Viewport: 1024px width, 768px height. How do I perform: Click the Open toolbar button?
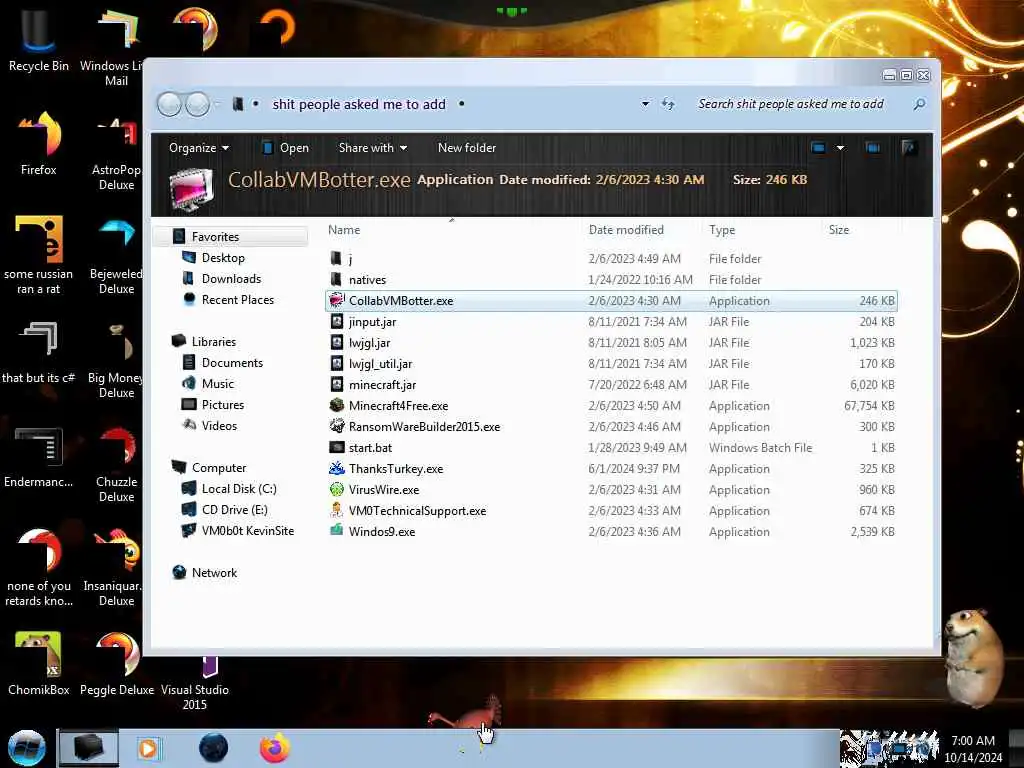tap(285, 148)
